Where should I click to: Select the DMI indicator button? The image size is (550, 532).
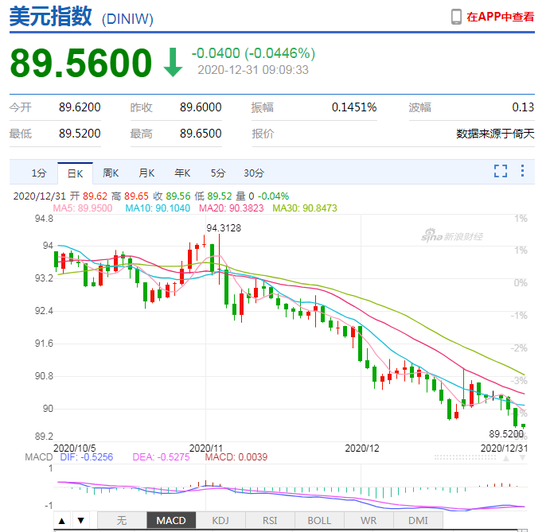point(418,520)
